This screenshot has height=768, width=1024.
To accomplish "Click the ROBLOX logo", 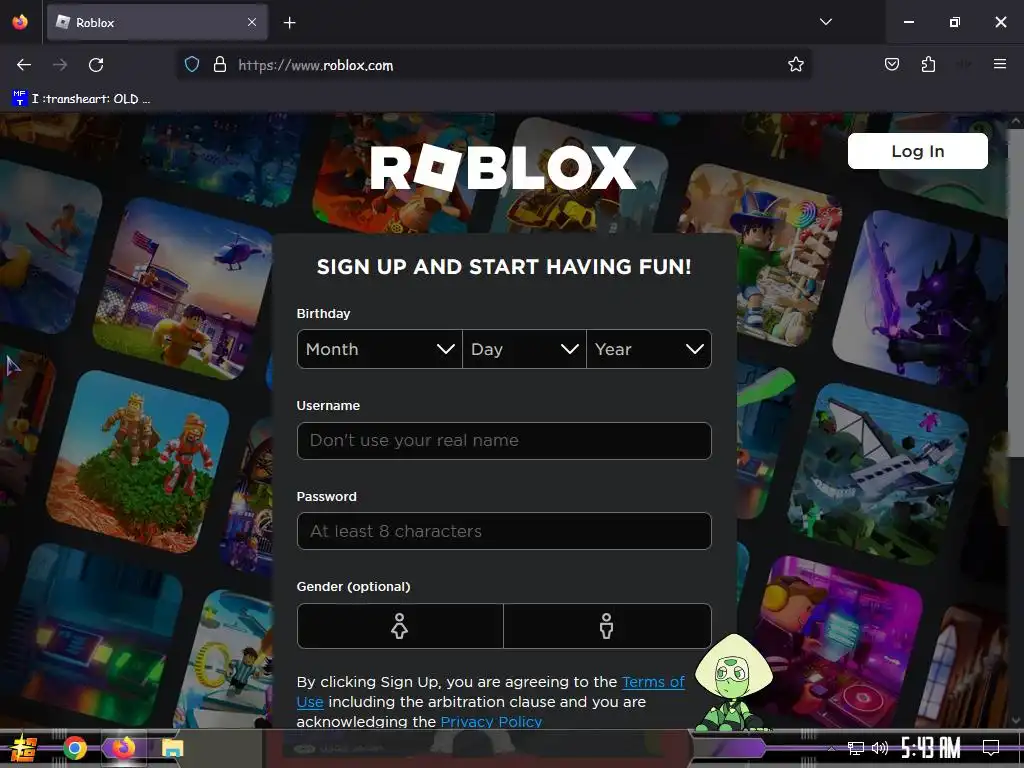I will pyautogui.click(x=503, y=168).
